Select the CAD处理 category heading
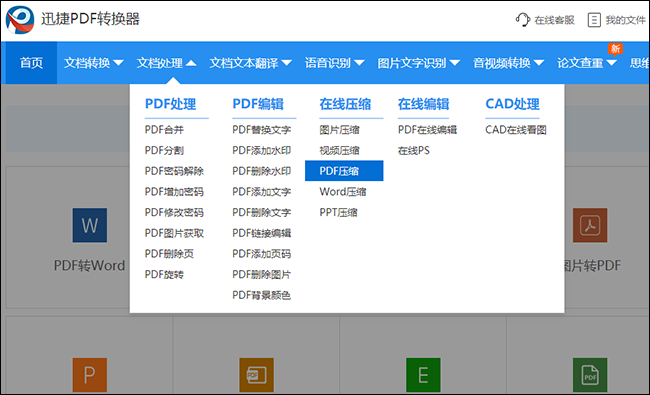The image size is (650, 395). click(512, 104)
